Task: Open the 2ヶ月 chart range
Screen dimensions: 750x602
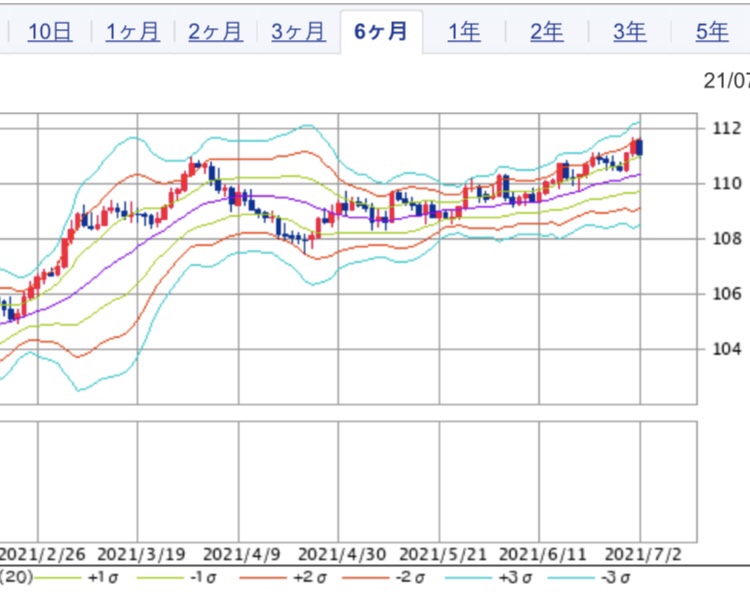Action: coord(216,32)
